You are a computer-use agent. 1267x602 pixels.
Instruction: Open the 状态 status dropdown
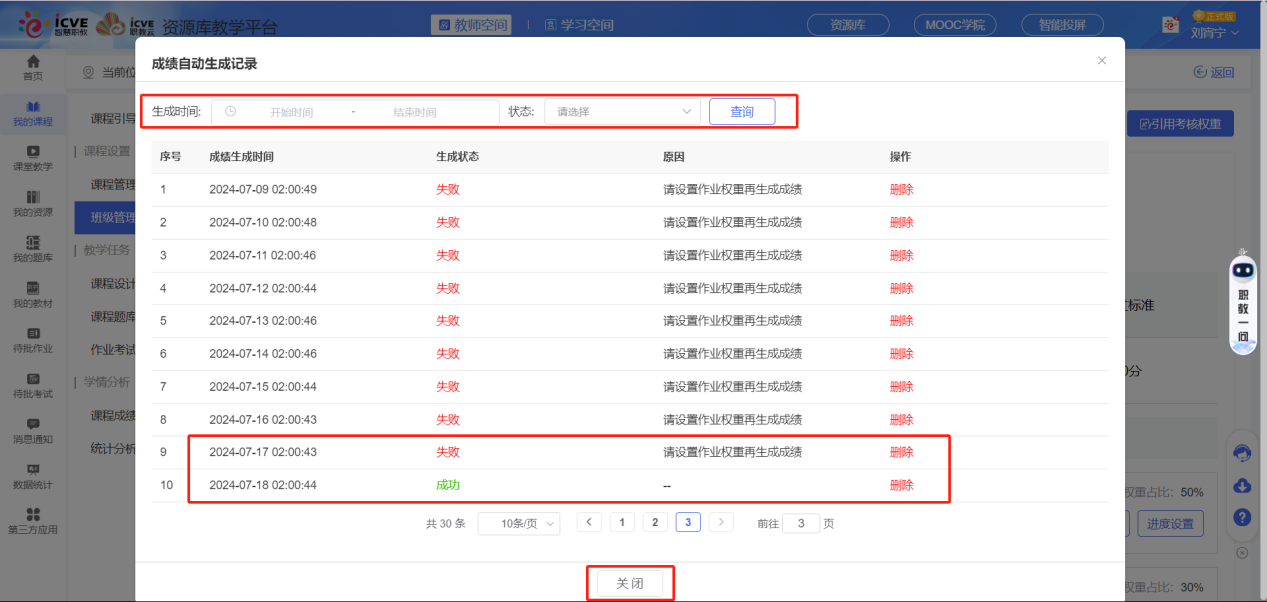pos(620,112)
